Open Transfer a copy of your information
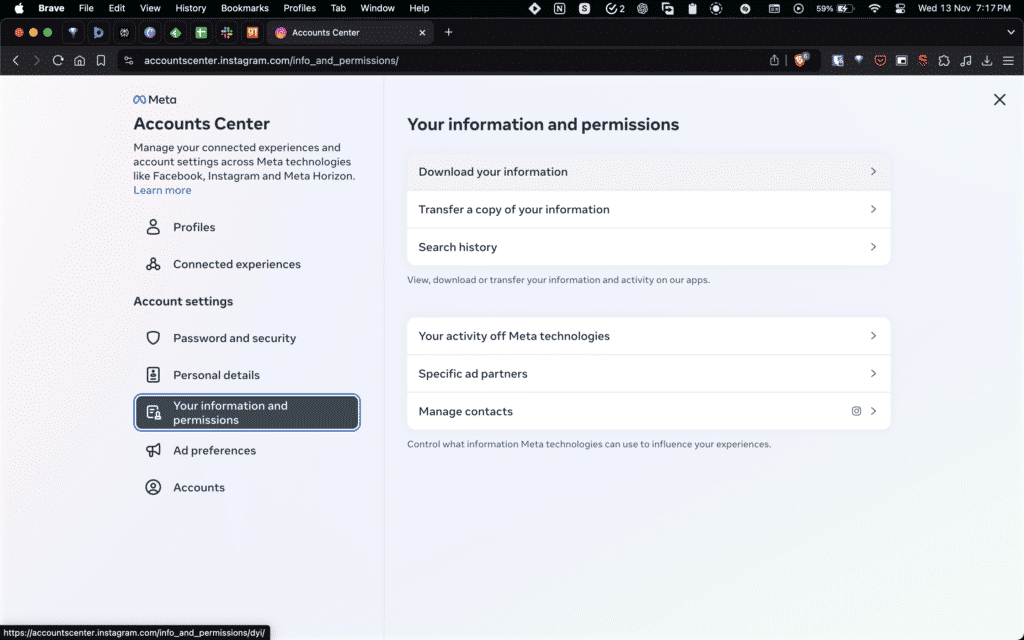 tap(648, 209)
